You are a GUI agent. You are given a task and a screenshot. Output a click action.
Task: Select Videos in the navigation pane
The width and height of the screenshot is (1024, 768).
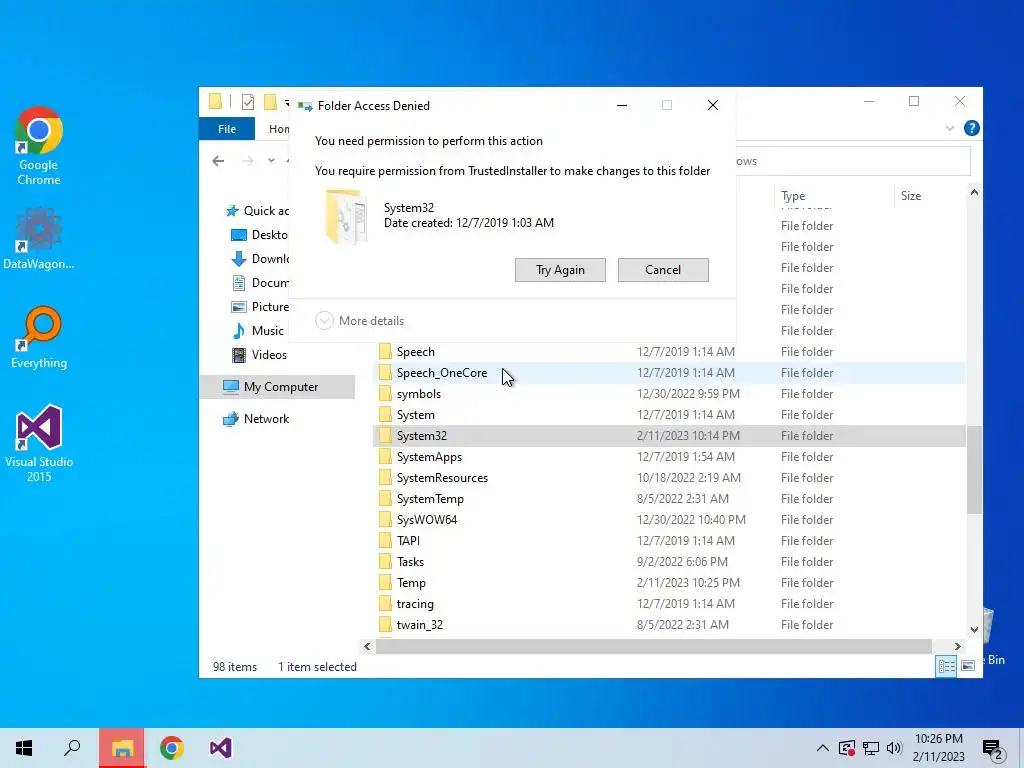pyautogui.click(x=260, y=355)
